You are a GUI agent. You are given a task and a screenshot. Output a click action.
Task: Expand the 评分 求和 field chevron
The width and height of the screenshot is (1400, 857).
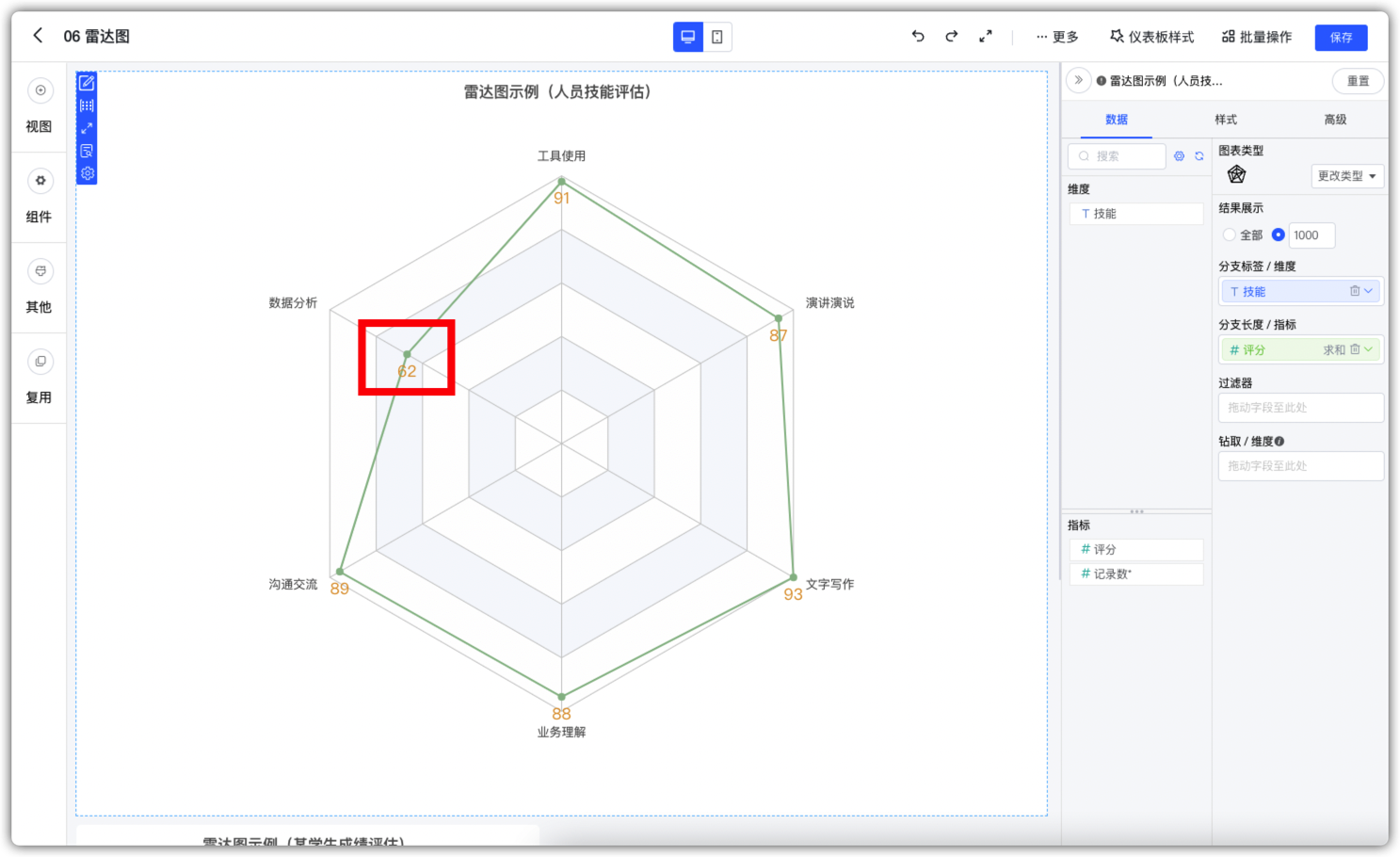click(1369, 349)
